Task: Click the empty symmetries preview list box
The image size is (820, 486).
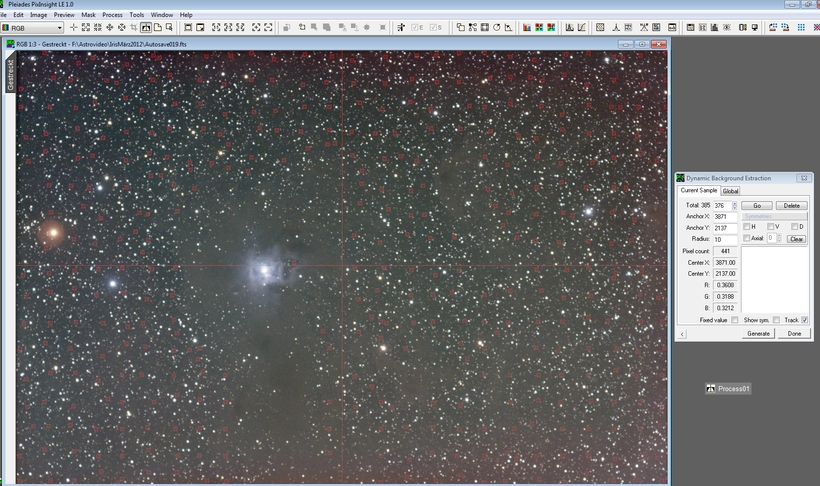Action: pos(774,280)
